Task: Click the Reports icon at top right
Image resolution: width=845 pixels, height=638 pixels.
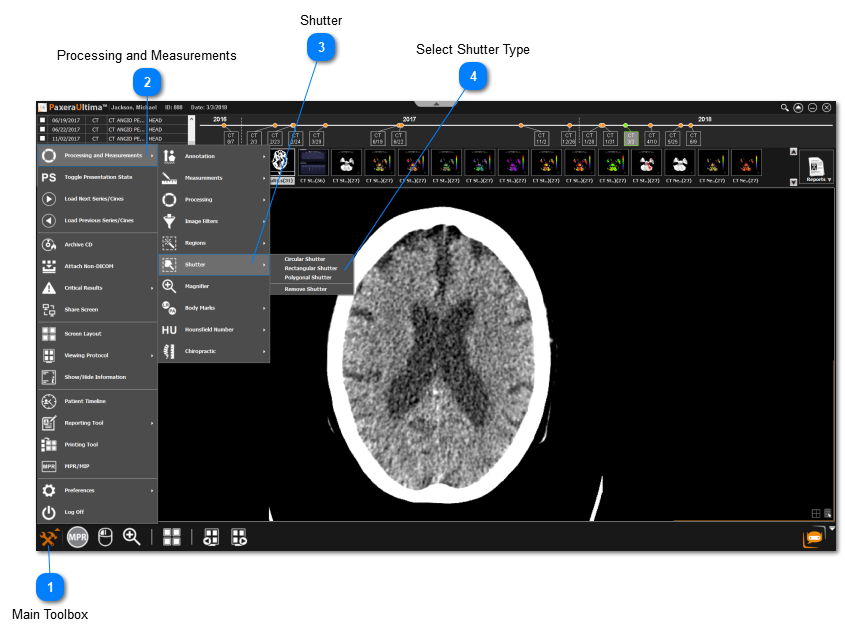Action: pos(817,168)
